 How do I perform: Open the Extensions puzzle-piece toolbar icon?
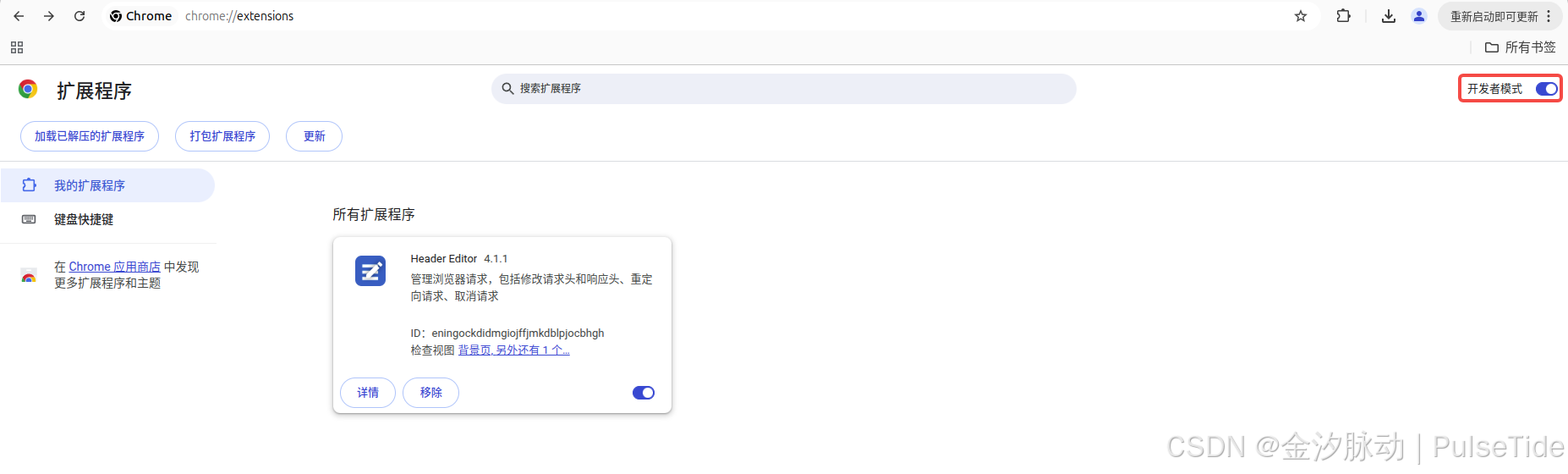[1343, 16]
